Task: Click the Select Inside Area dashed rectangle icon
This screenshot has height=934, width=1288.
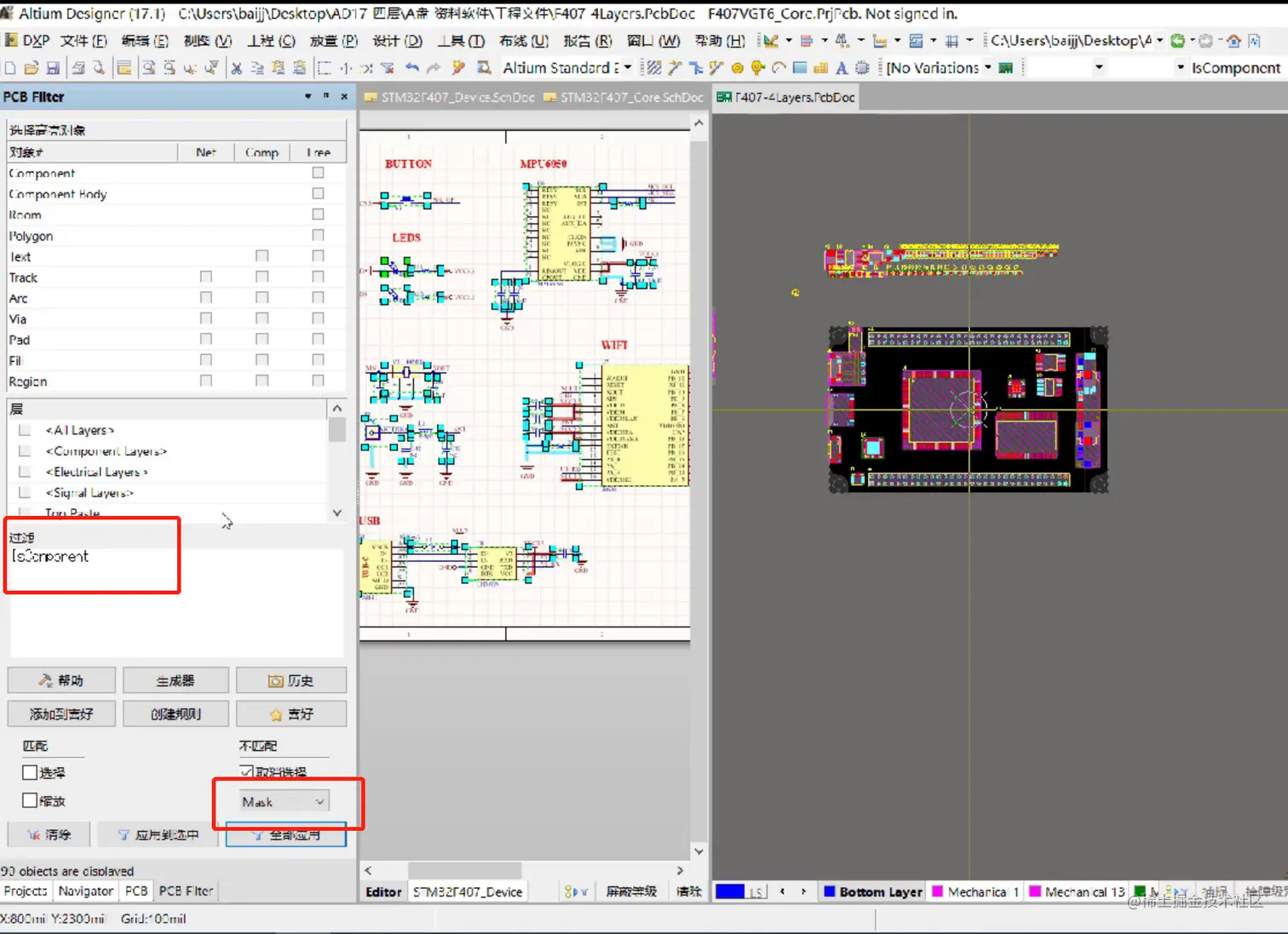Action: [325, 68]
